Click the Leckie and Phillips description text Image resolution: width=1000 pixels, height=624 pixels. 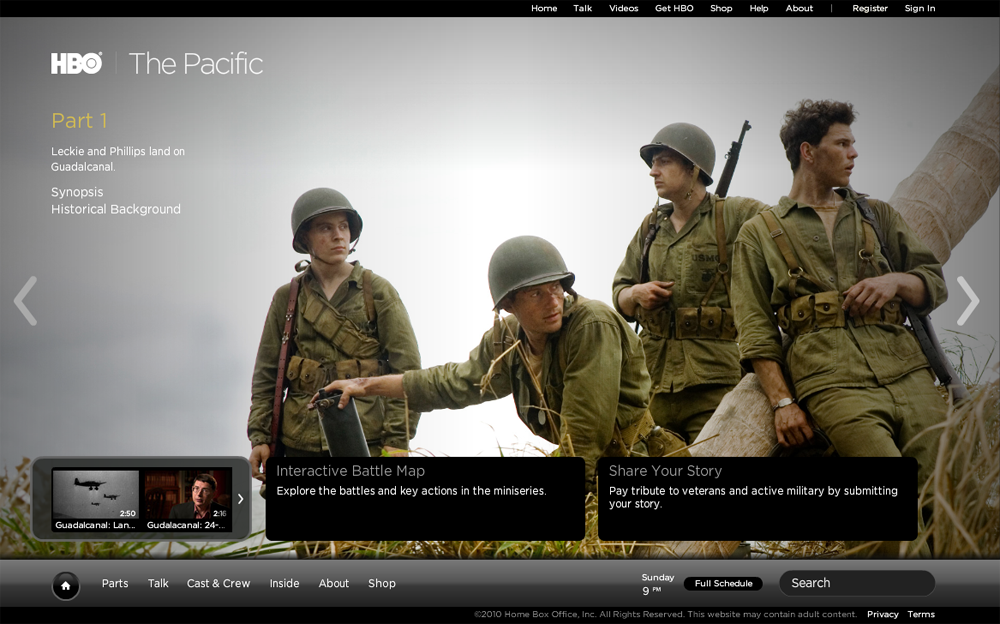click(x=118, y=159)
